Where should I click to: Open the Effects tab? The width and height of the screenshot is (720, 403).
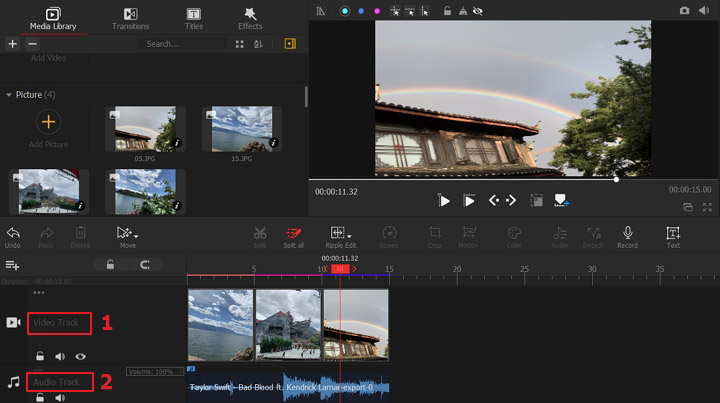(250, 18)
